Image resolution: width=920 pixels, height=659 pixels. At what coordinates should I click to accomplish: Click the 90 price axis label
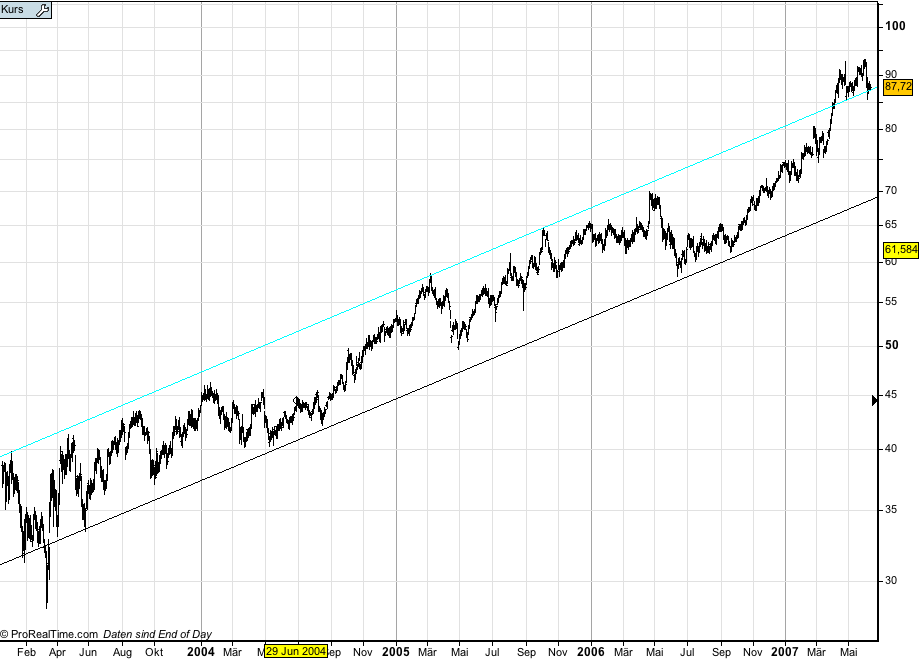[891, 74]
